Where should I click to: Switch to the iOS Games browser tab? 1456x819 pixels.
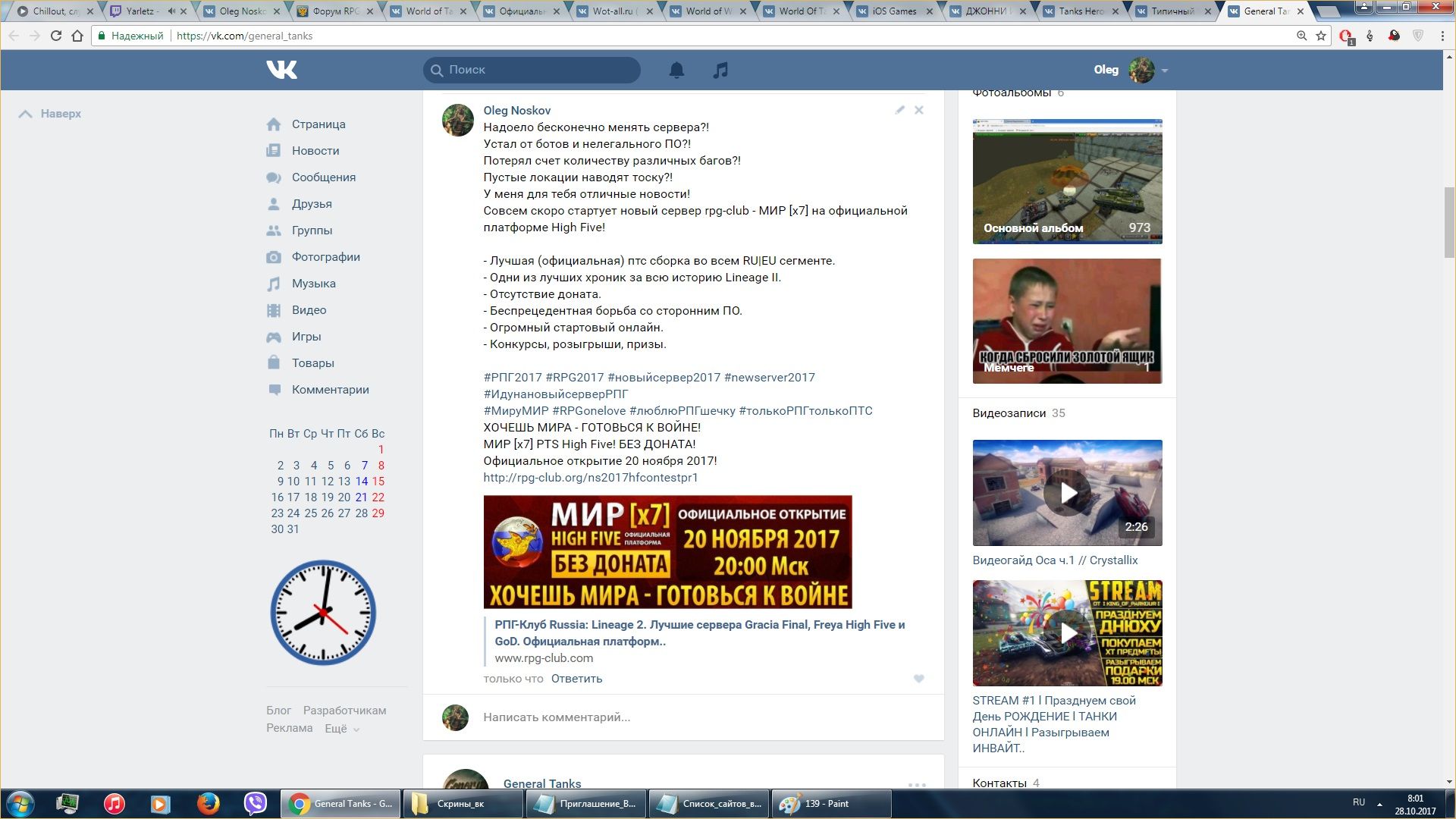tap(893, 11)
